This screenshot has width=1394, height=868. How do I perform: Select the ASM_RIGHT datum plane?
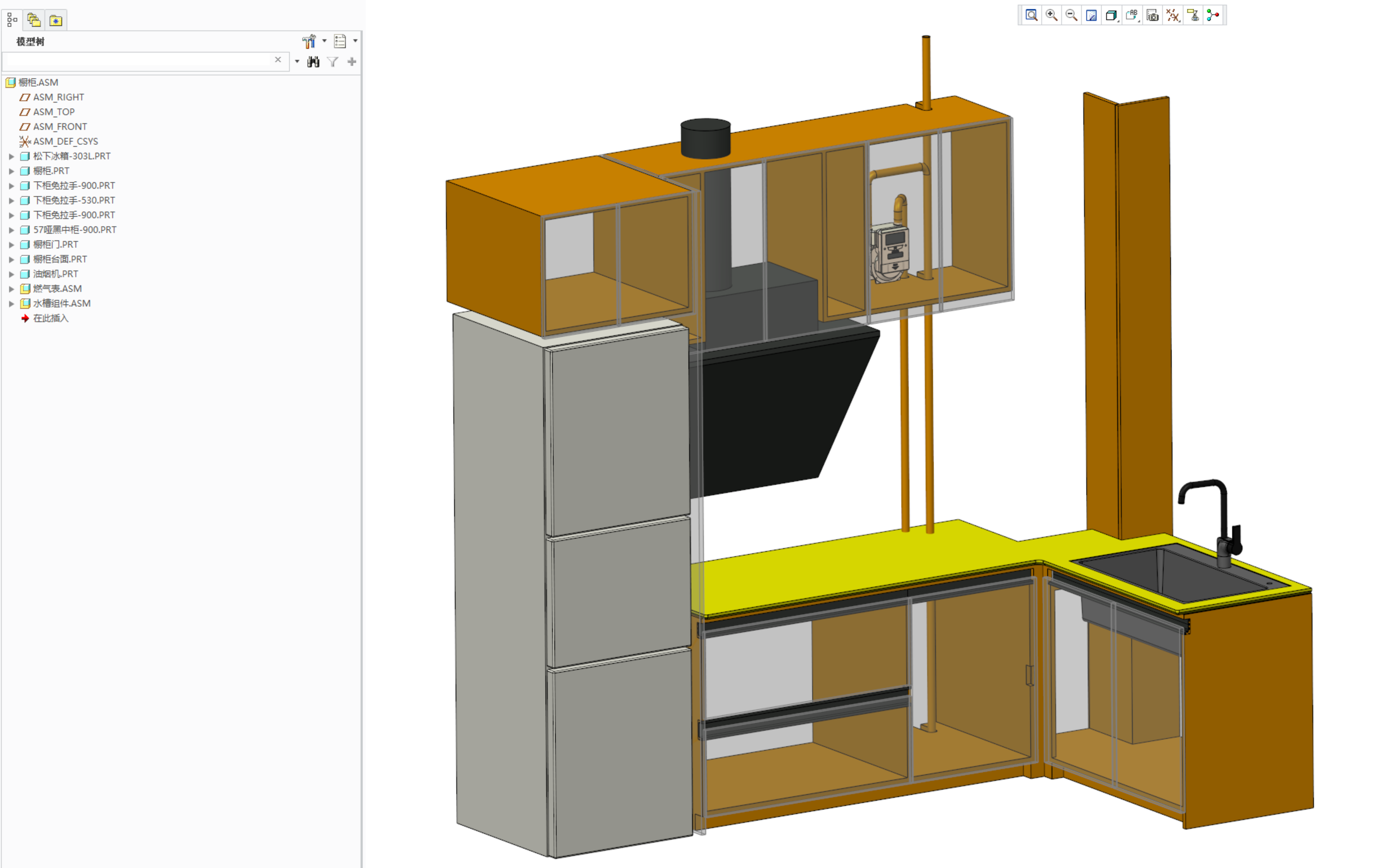[x=58, y=98]
